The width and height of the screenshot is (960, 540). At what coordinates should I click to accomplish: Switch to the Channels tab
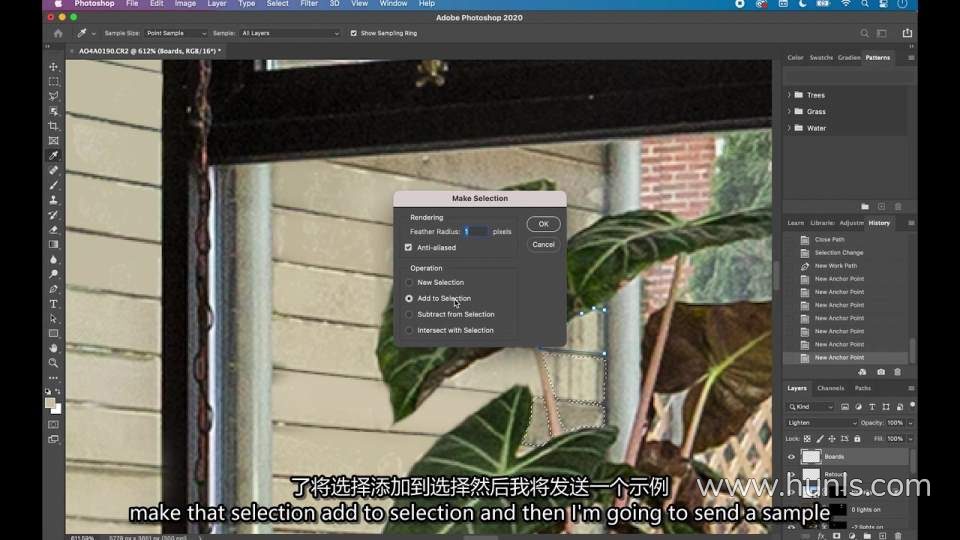[x=830, y=388]
